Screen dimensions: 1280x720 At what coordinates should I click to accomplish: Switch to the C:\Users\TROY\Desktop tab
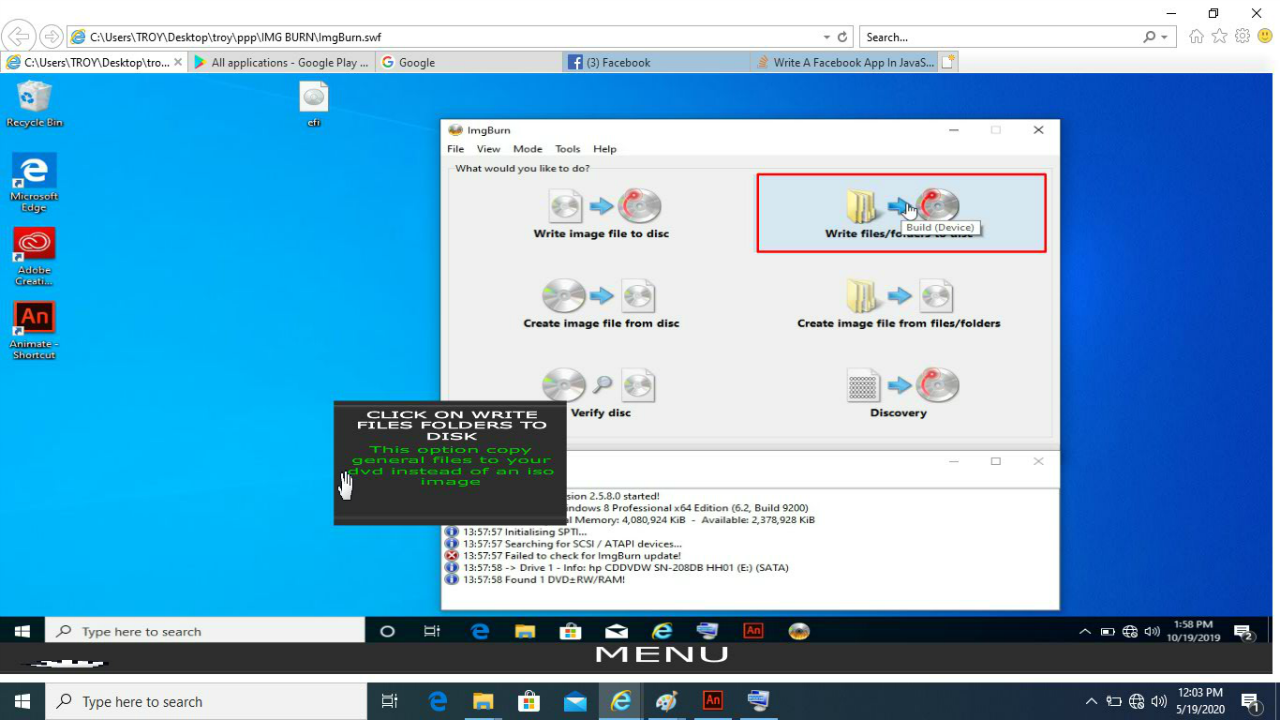point(94,62)
